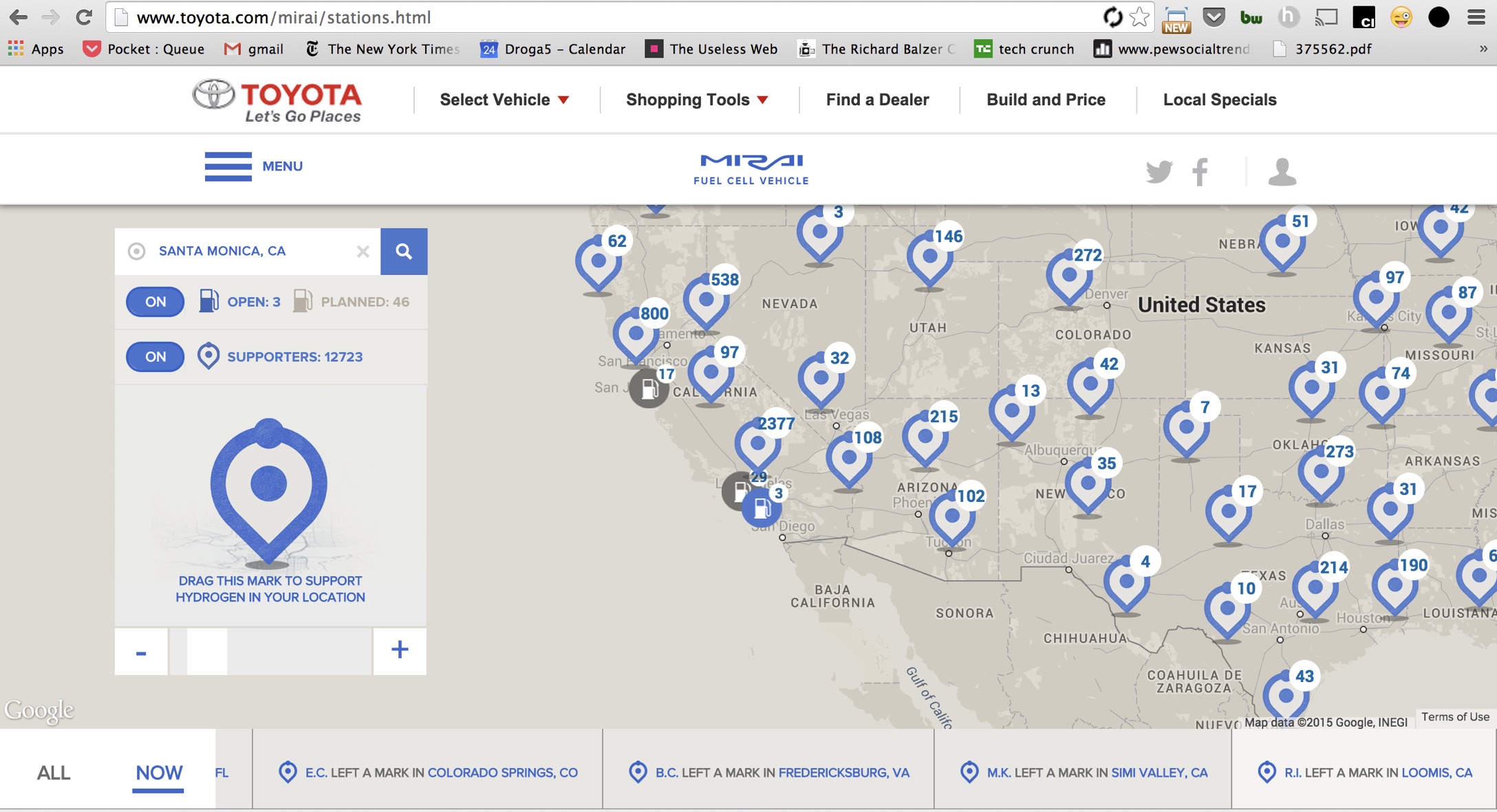
Task: Open The New York Times bookmark
Action: [383, 49]
